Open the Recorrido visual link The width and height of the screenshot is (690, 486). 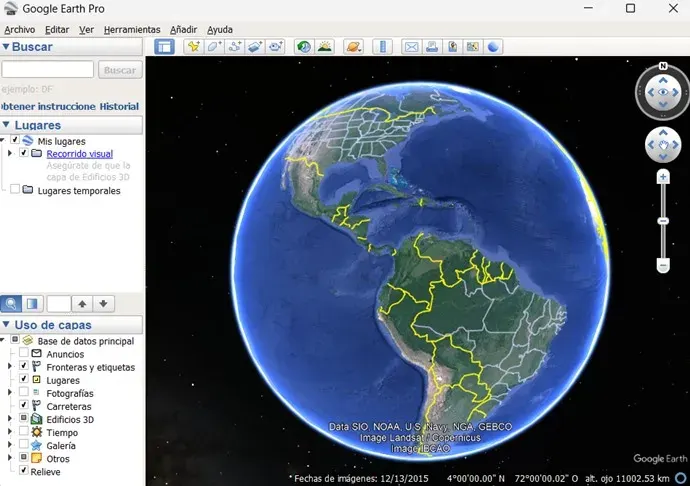coord(80,154)
